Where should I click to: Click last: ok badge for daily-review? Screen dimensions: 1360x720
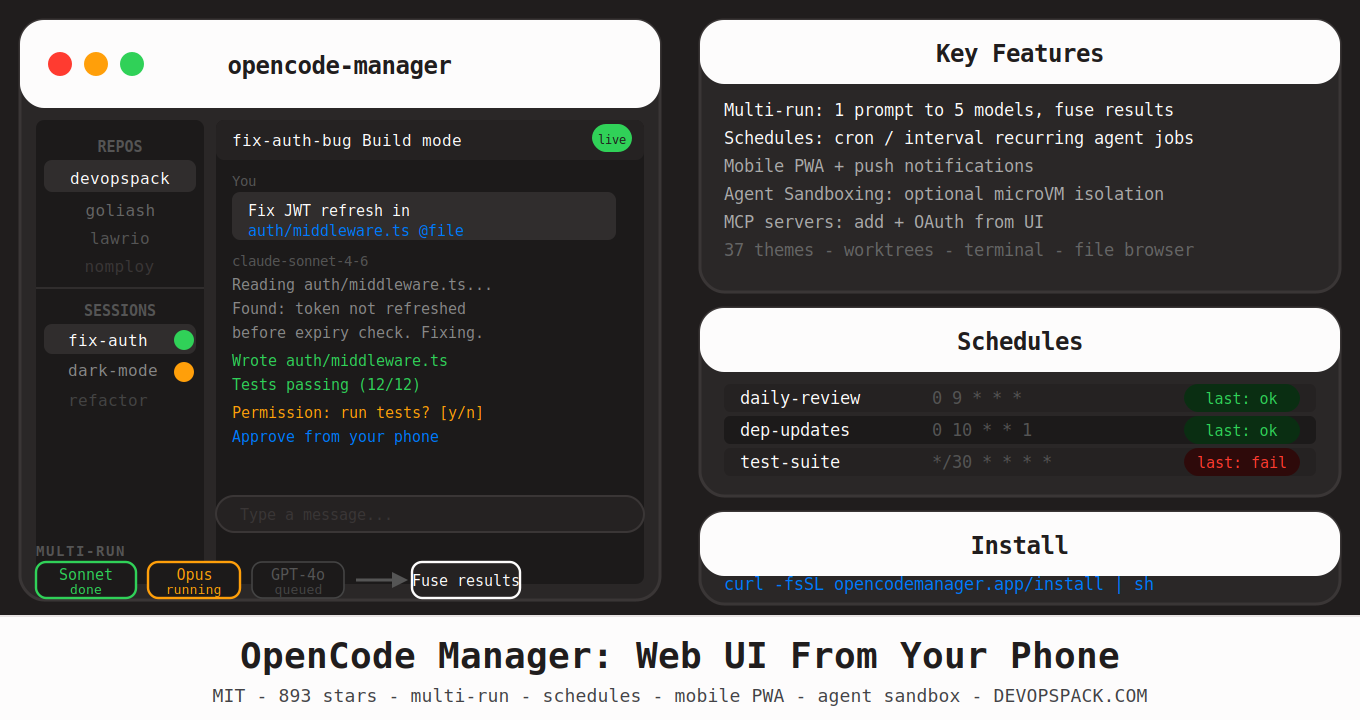[x=1242, y=398]
